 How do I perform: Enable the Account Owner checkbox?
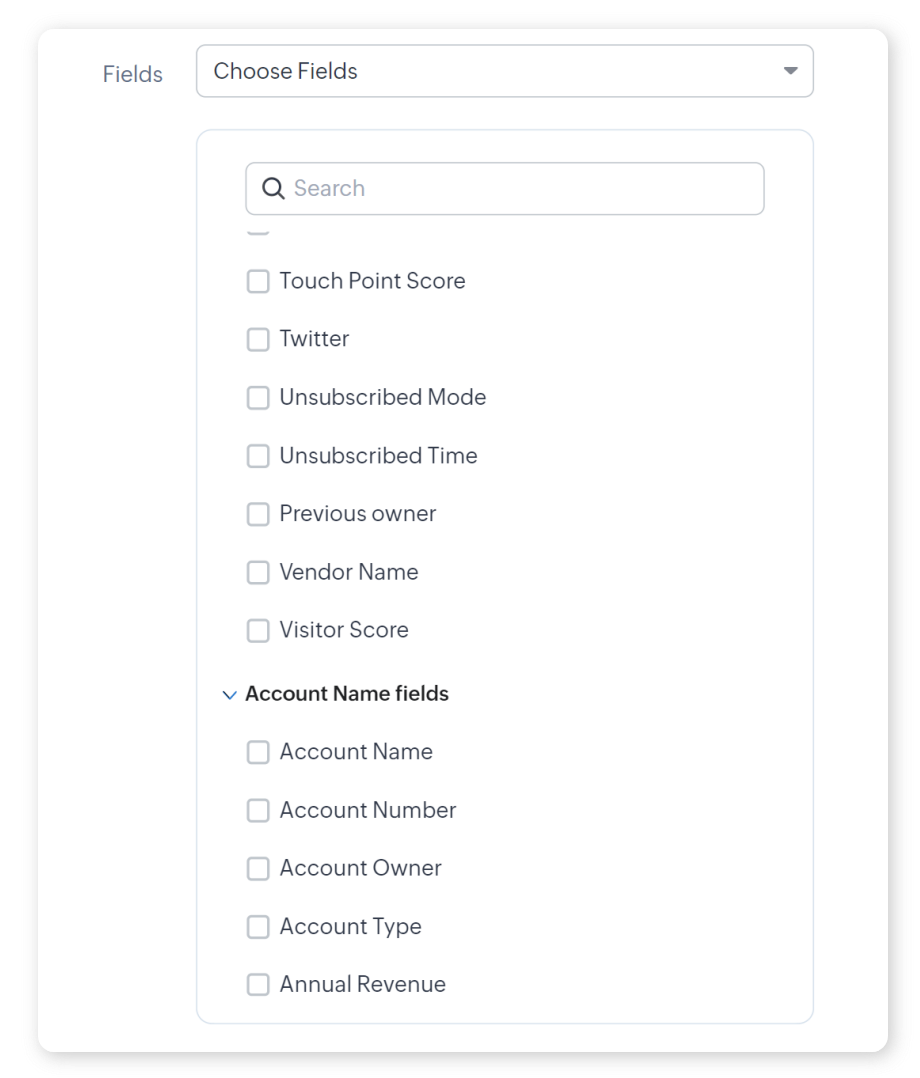point(258,868)
